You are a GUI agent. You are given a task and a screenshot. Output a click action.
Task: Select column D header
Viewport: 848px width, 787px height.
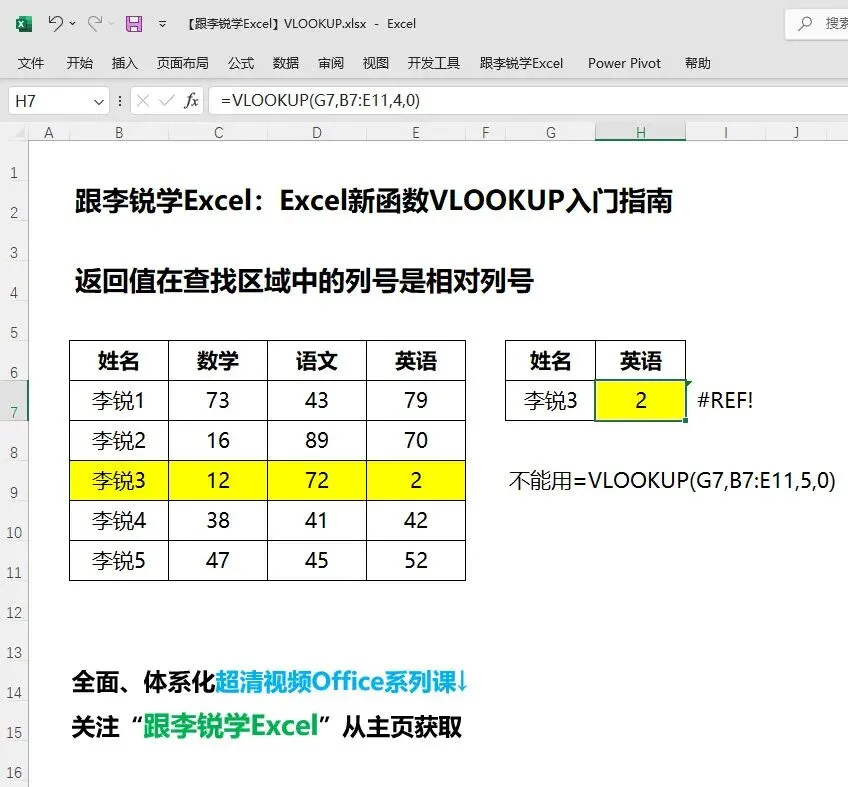(317, 133)
